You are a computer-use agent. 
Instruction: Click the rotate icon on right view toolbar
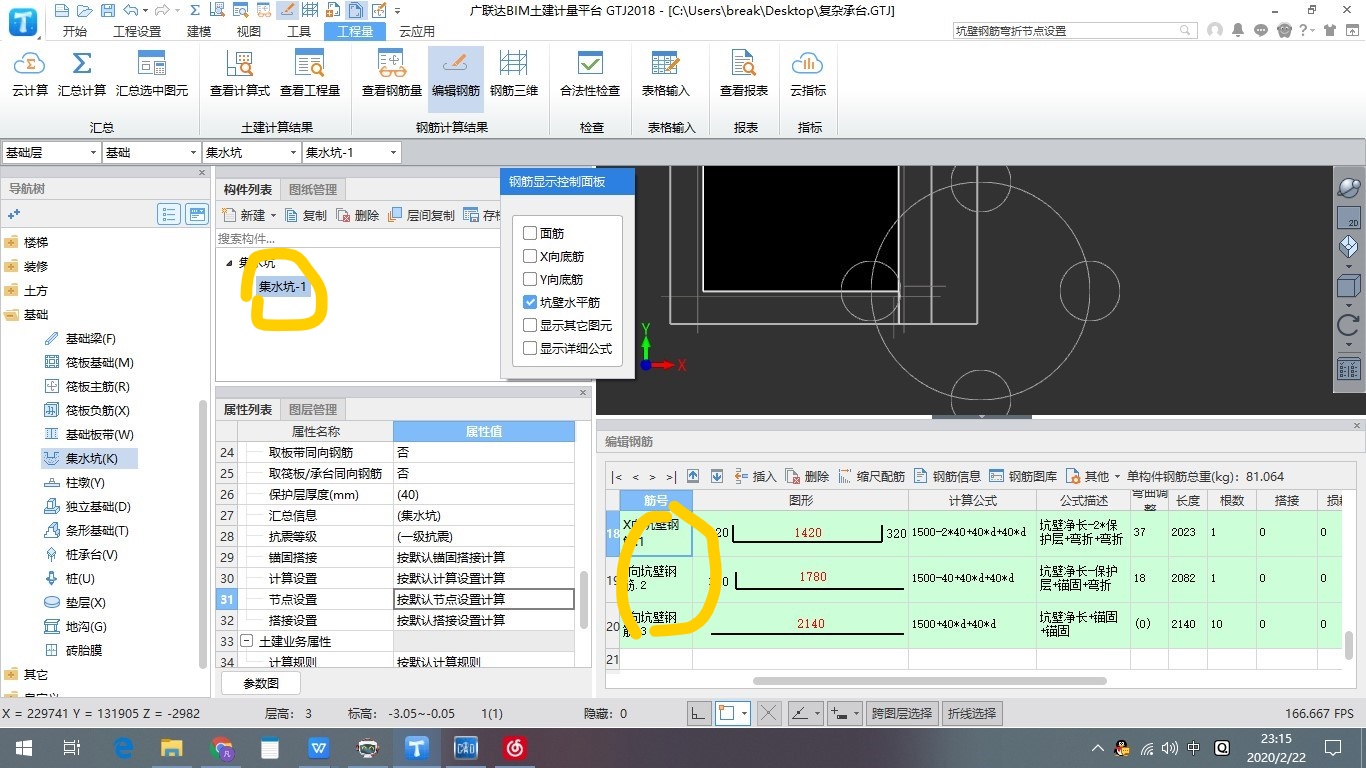pos(1348,325)
